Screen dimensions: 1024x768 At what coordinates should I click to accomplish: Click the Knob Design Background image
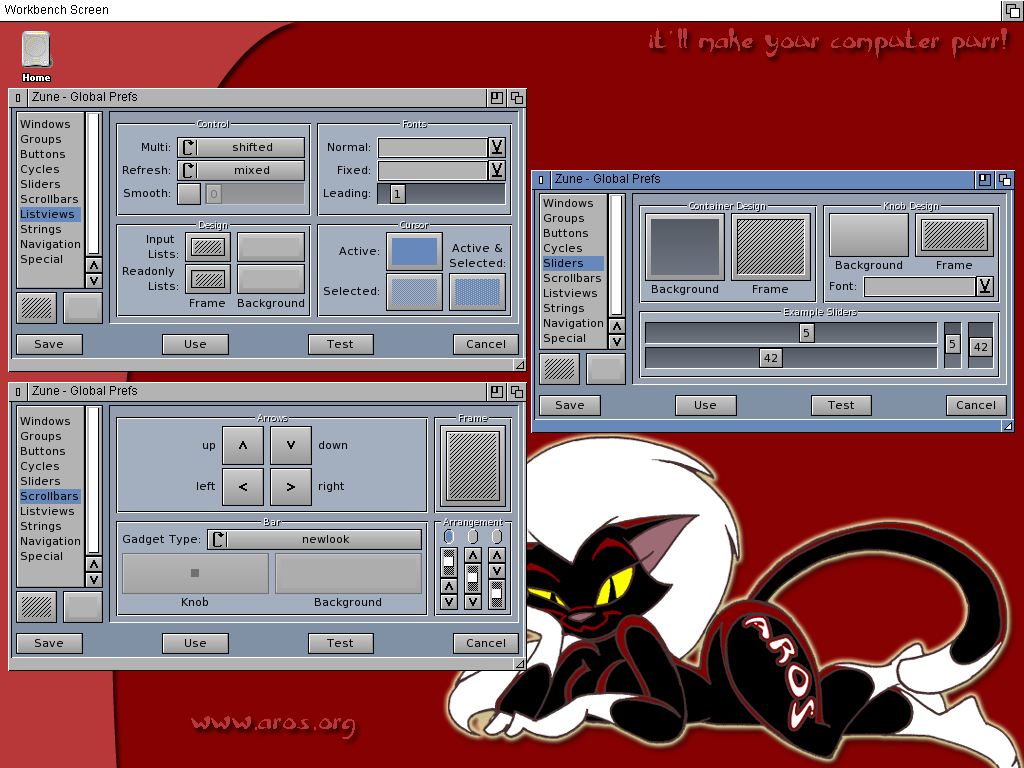869,235
